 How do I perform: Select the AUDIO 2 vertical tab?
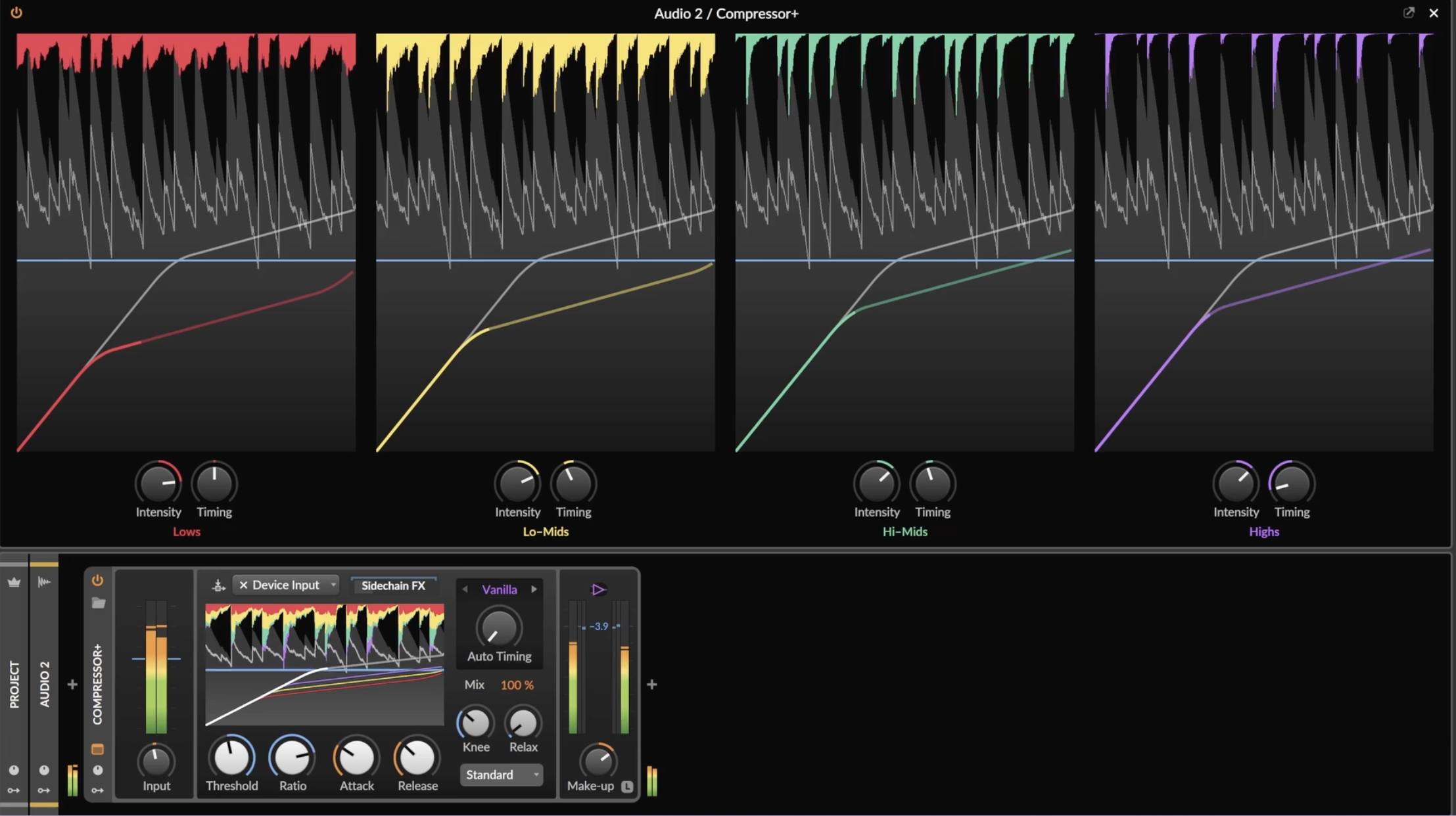click(44, 685)
